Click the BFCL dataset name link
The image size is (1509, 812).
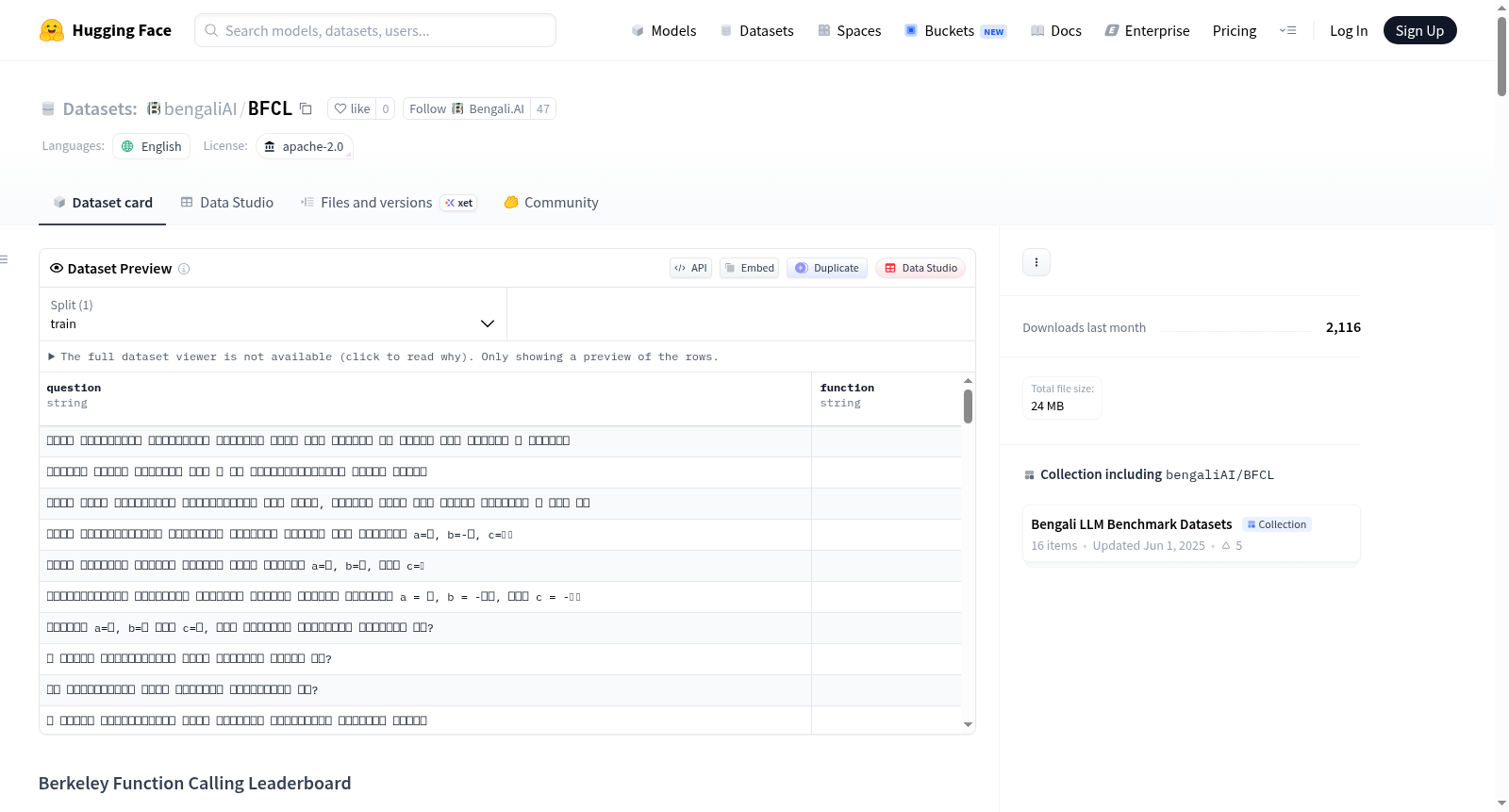click(270, 108)
